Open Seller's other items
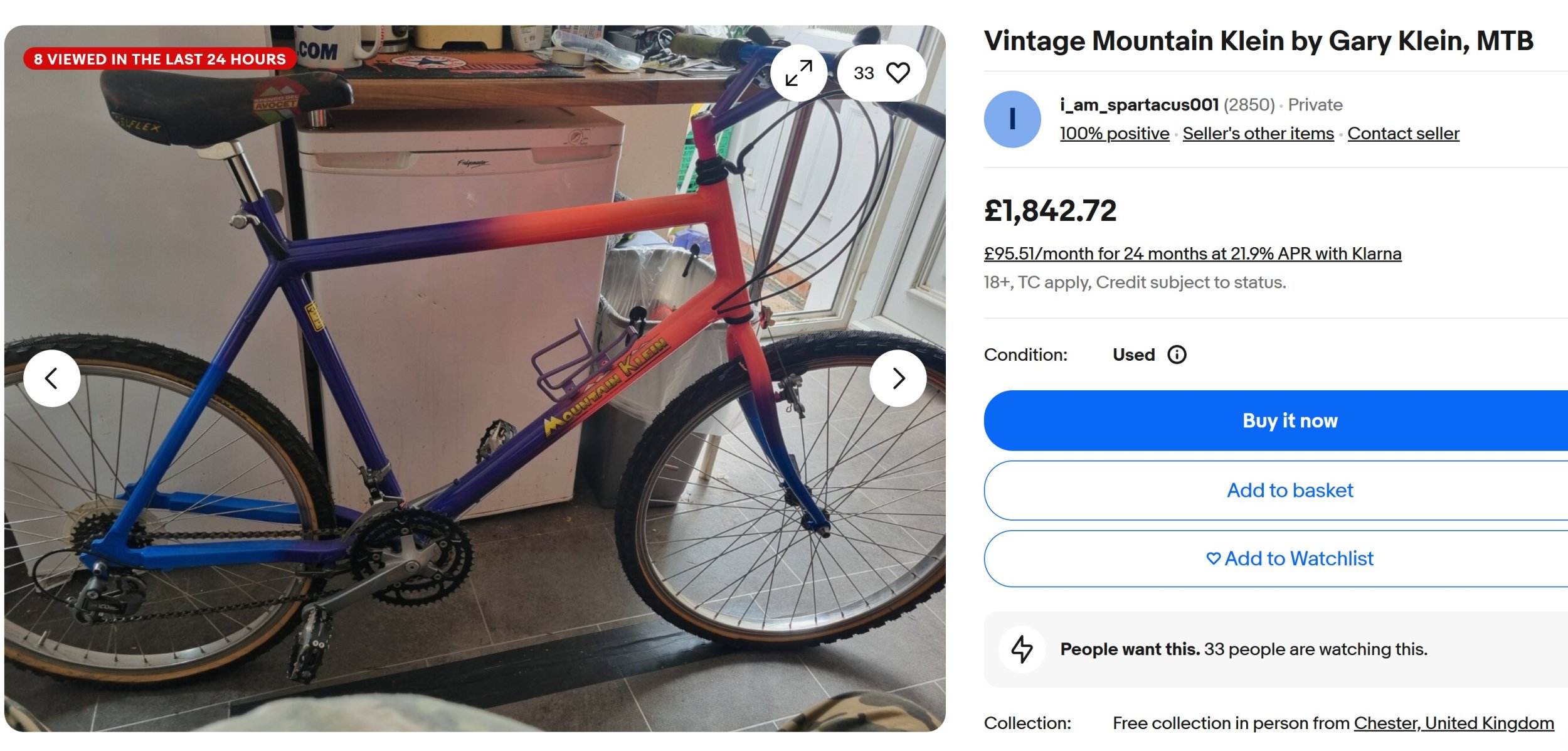This screenshot has height=751, width=1568. [x=1258, y=134]
